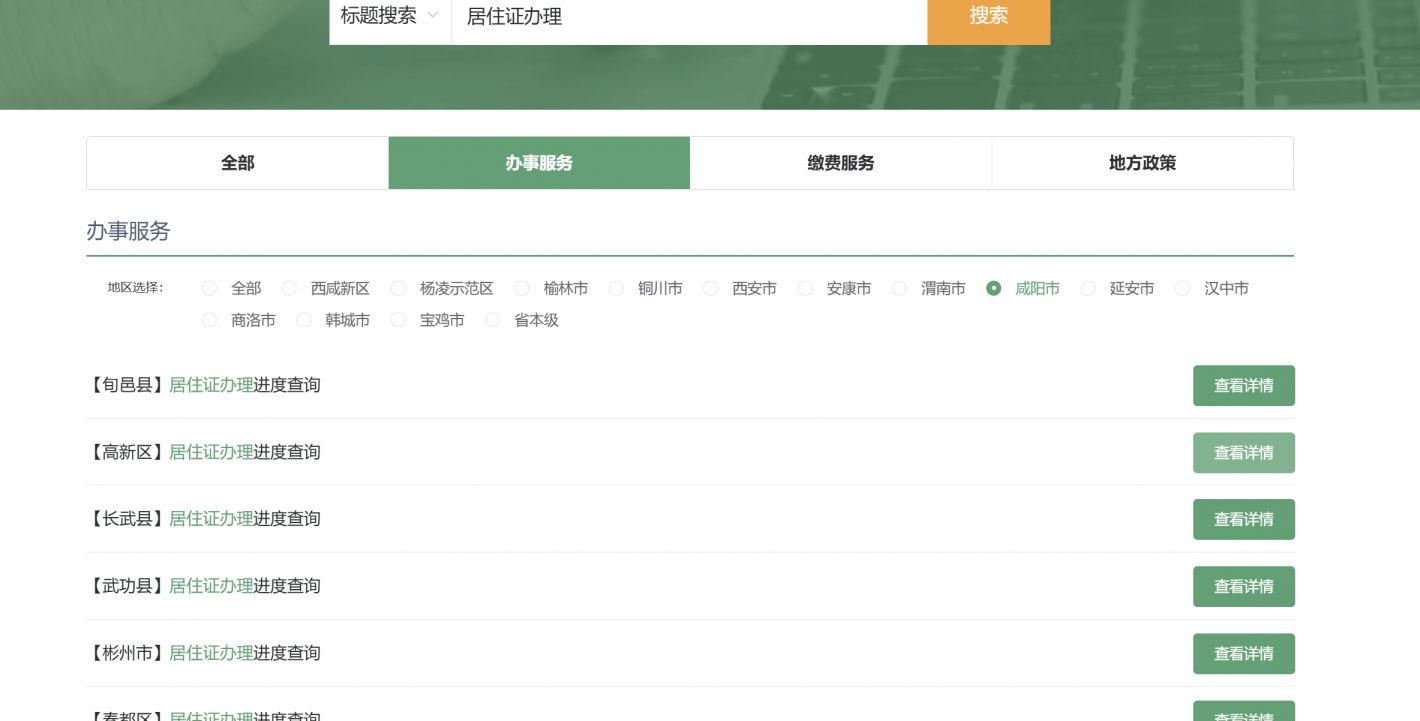Choose 咸阳市 region radio button

coord(993,289)
